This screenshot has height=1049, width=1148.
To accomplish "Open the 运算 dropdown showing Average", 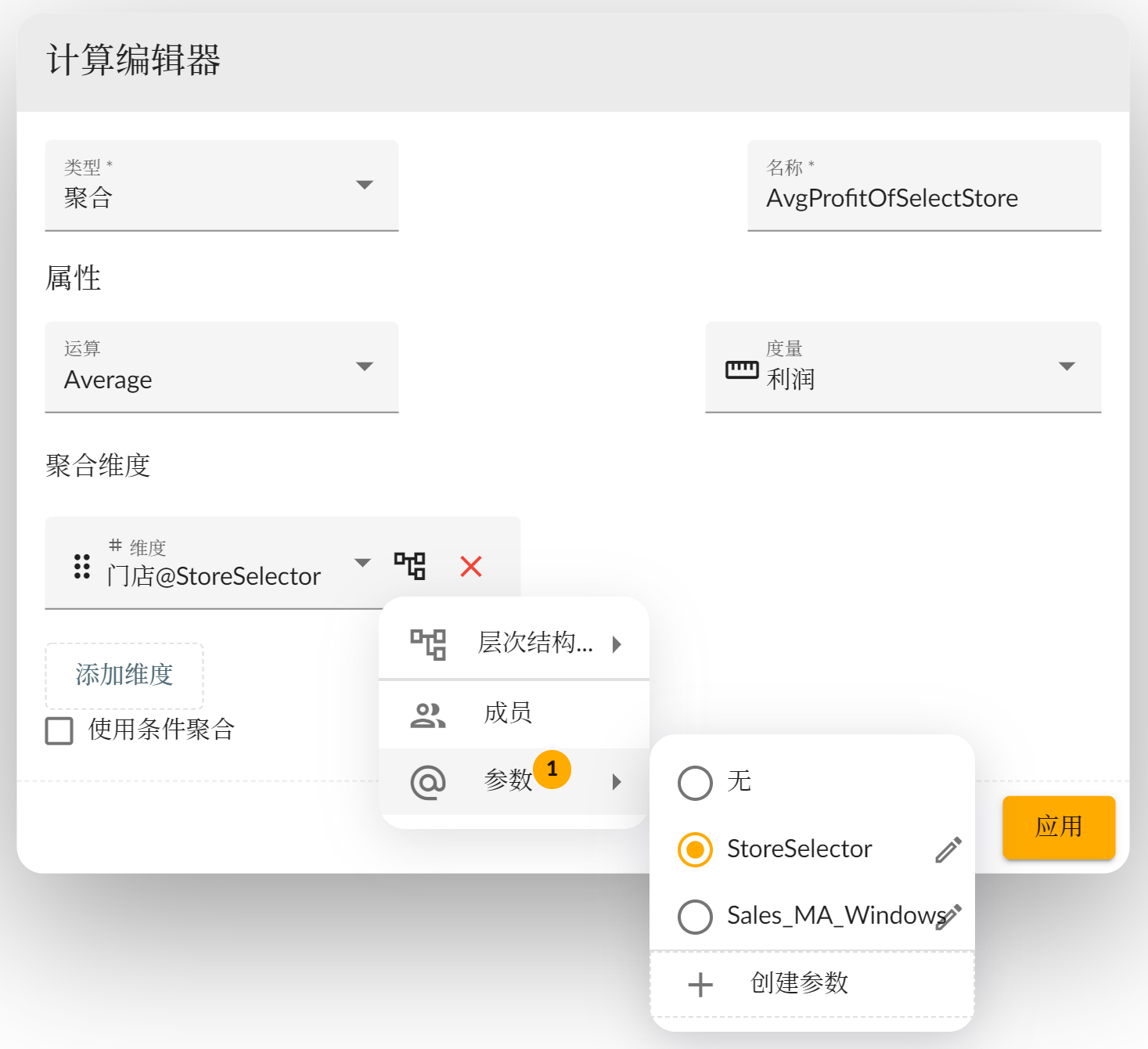I will pyautogui.click(x=221, y=367).
